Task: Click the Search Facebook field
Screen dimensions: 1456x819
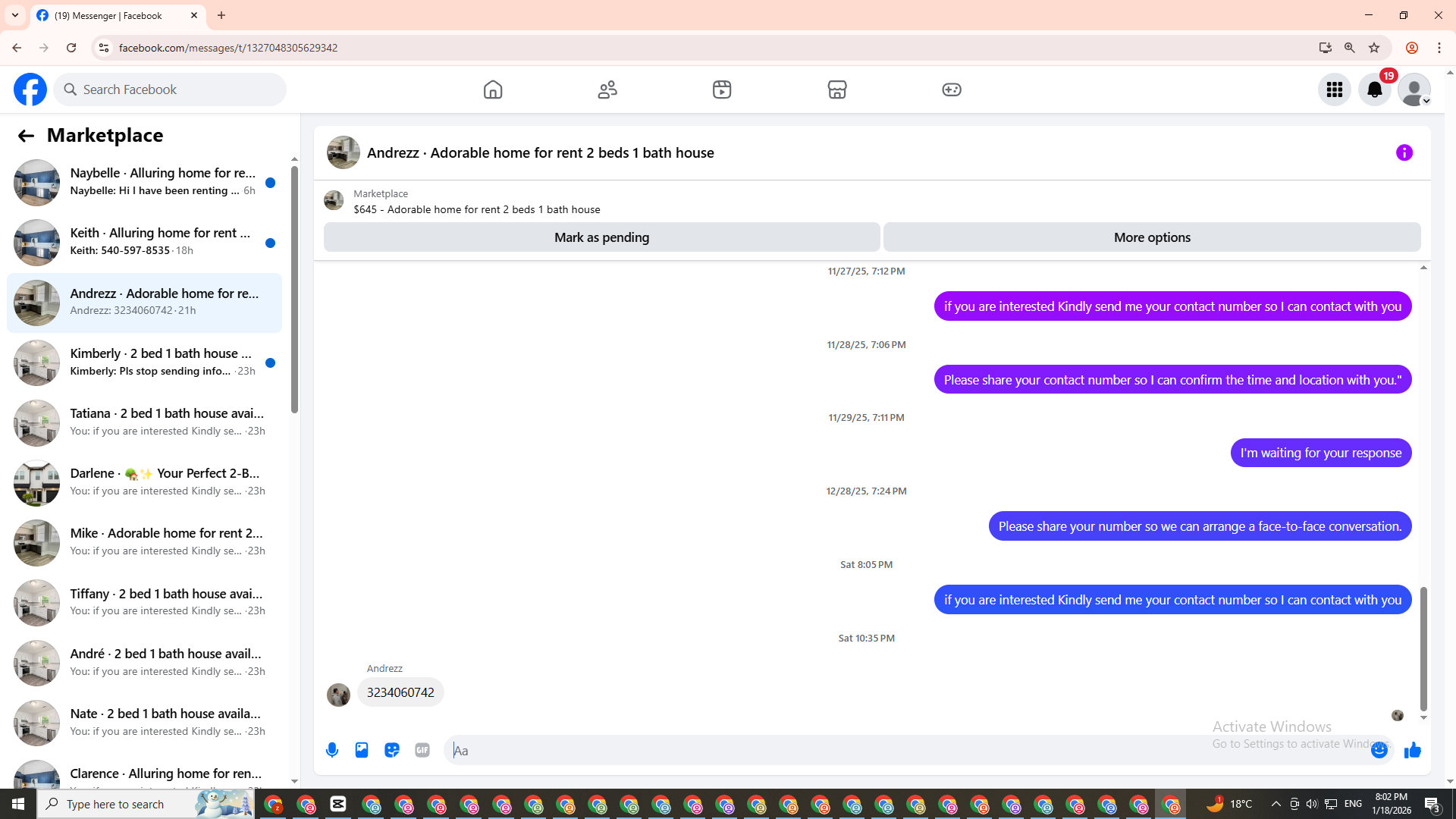Action: point(171,89)
